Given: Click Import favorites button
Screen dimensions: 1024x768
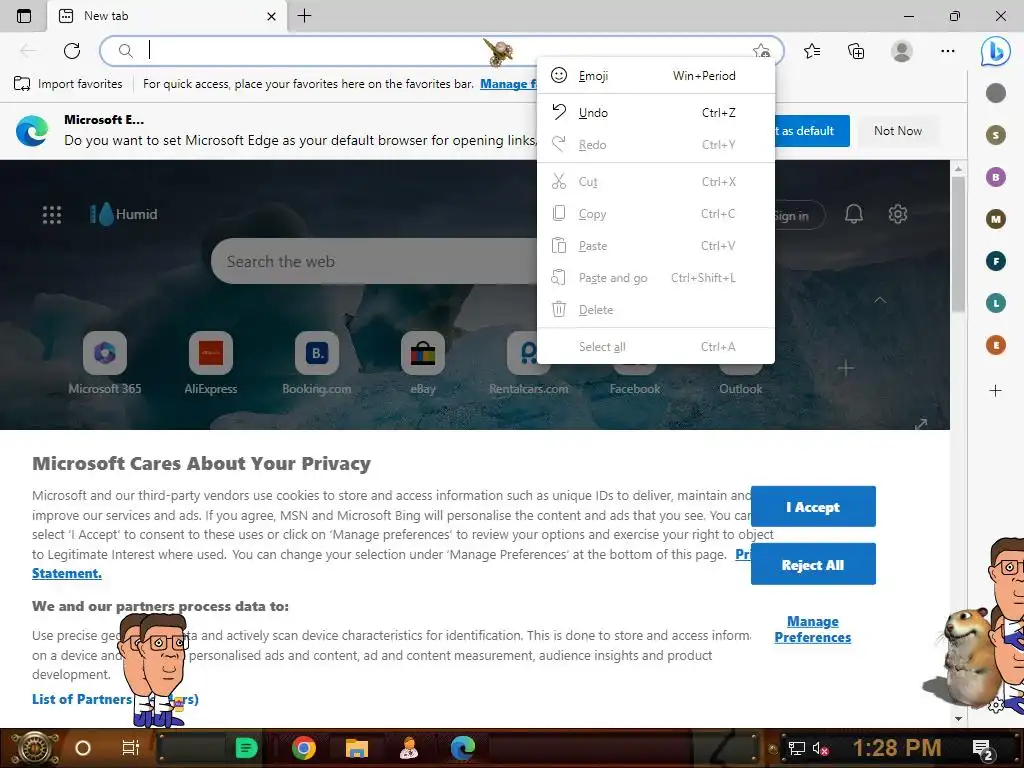Looking at the screenshot, I should tap(68, 84).
